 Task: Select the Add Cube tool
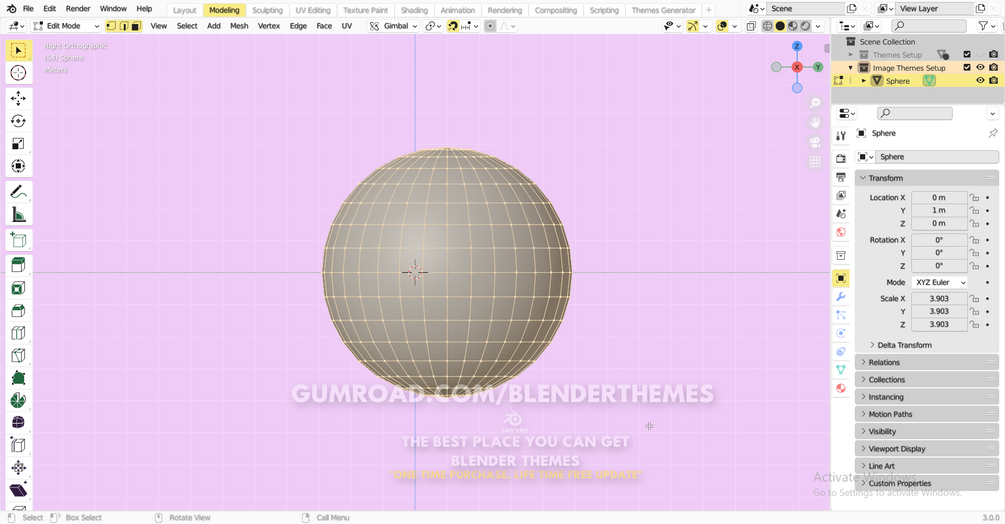pyautogui.click(x=19, y=240)
